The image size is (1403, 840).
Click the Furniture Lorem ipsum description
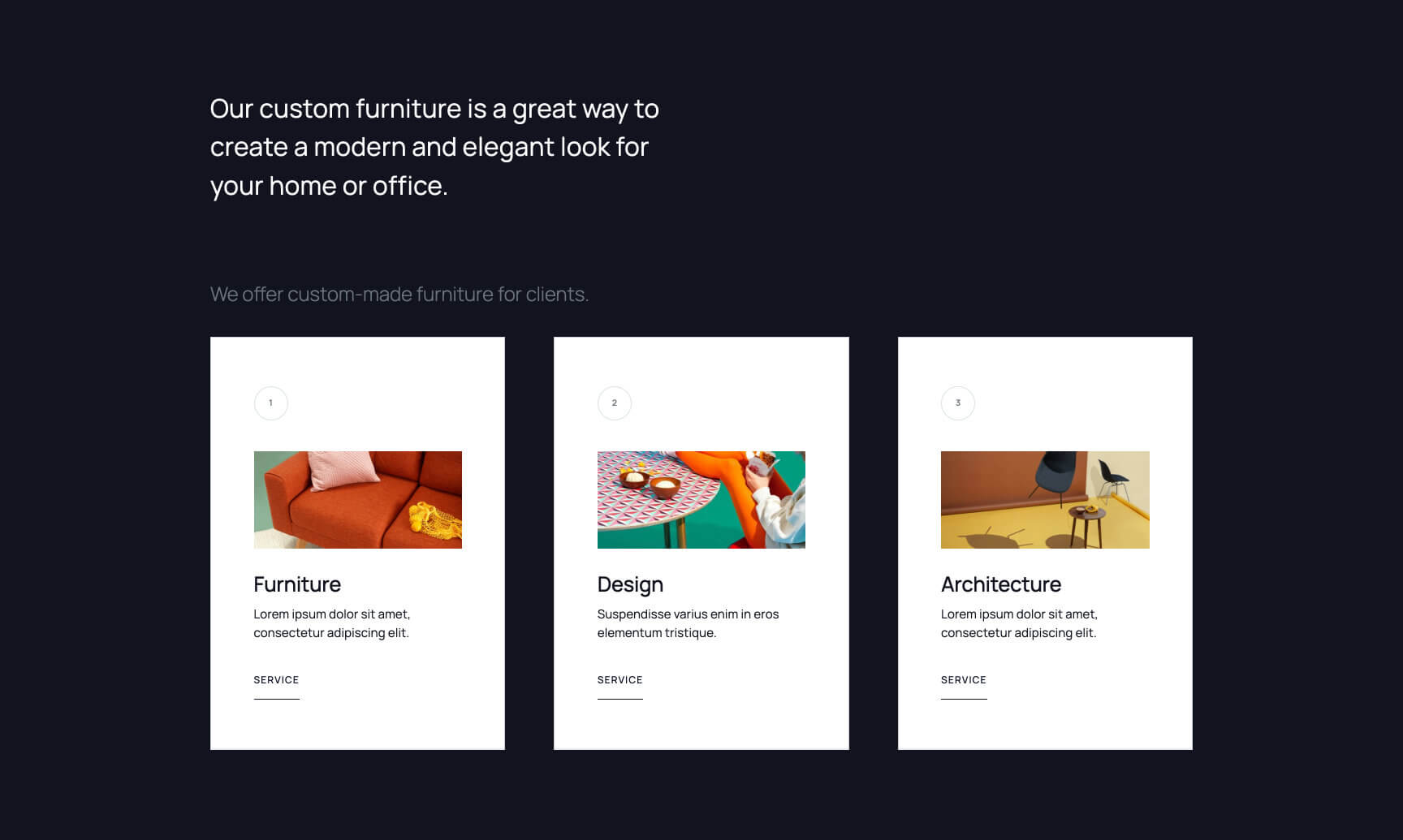pyautogui.click(x=332, y=623)
